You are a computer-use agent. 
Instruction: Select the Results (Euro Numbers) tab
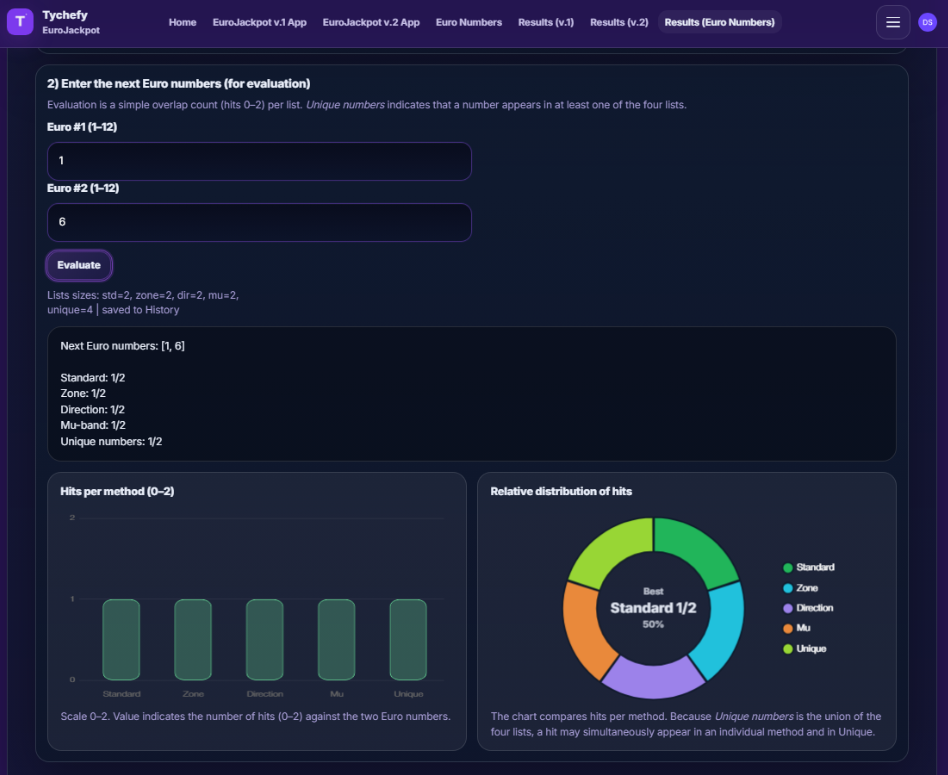coord(719,22)
